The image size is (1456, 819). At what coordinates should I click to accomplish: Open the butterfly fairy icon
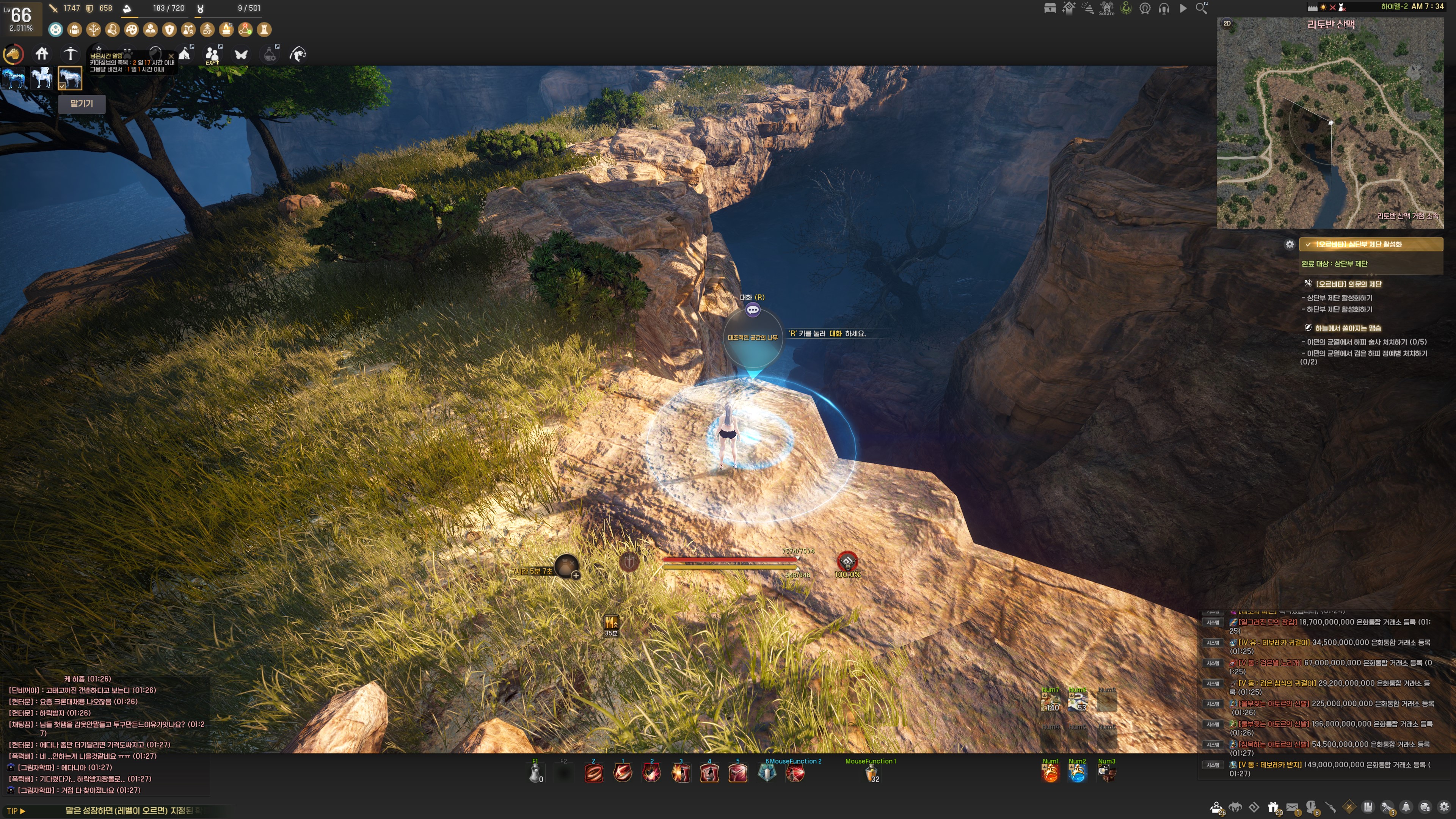point(242,54)
